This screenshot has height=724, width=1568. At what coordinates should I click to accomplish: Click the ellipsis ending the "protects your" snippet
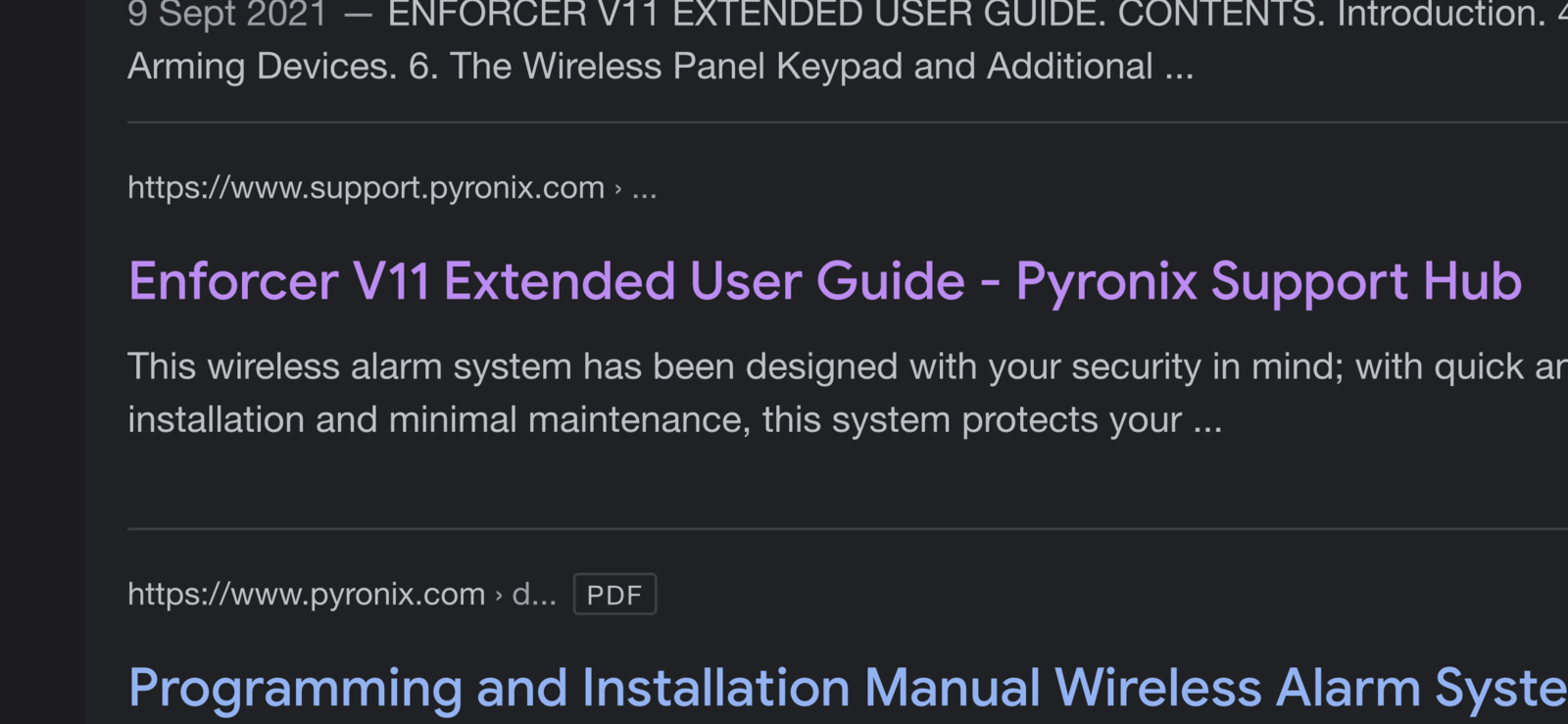pos(1207,422)
